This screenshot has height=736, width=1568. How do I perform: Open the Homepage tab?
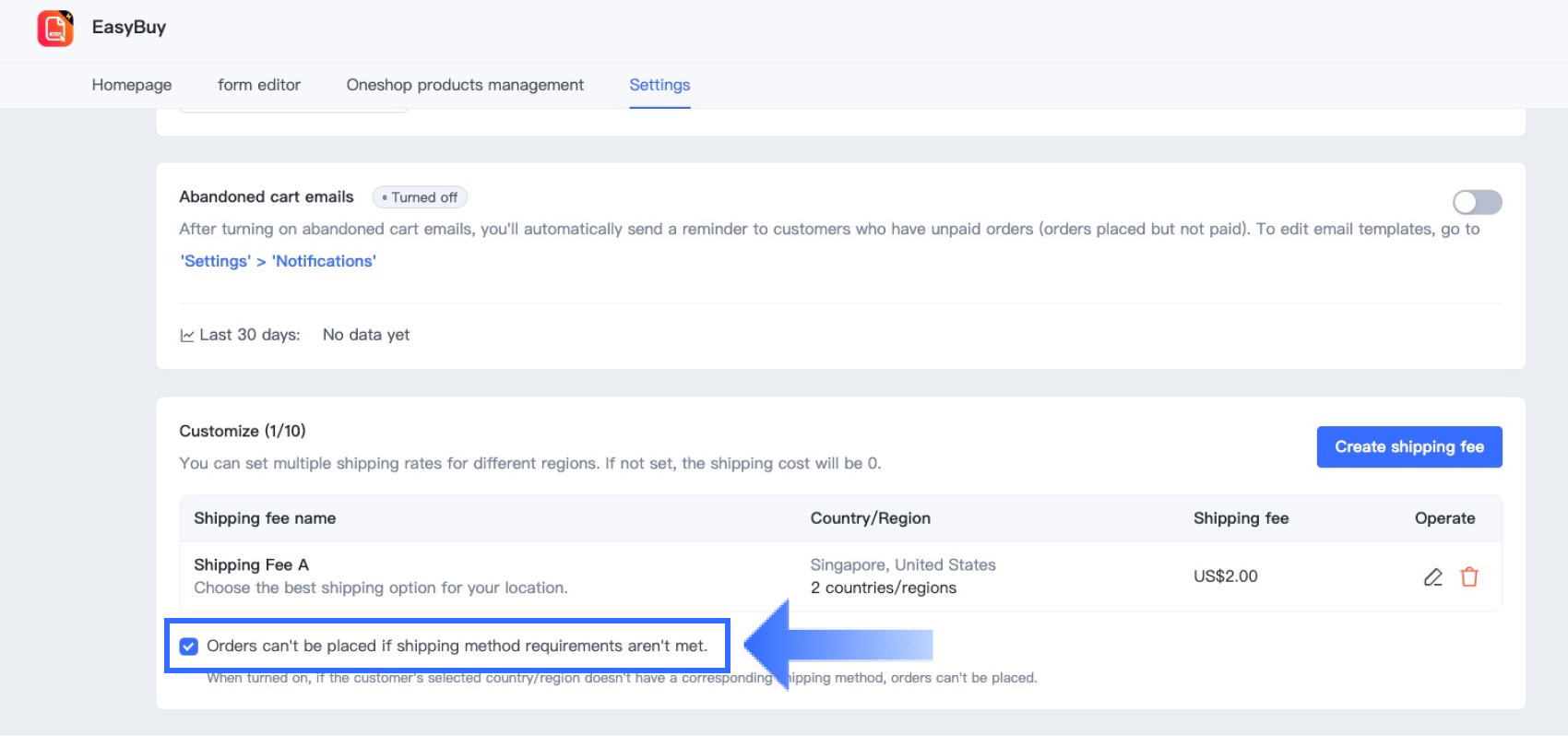point(132,85)
